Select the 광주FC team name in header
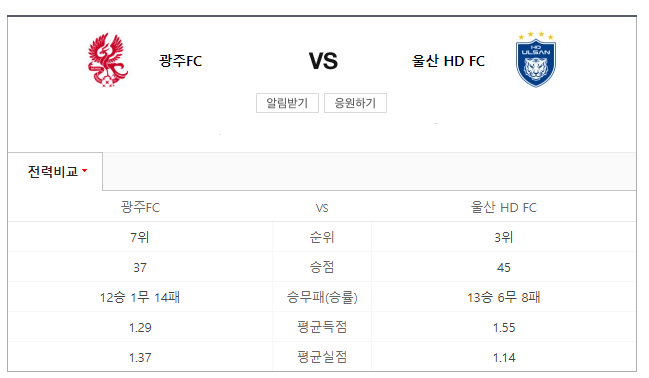Screen dimensions: 649x378 [x=180, y=61]
